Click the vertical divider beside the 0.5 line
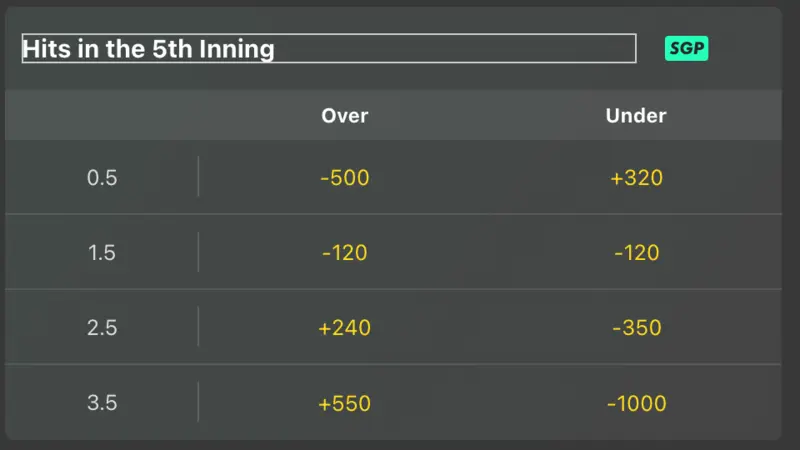The height and width of the screenshot is (450, 800). pos(198,177)
